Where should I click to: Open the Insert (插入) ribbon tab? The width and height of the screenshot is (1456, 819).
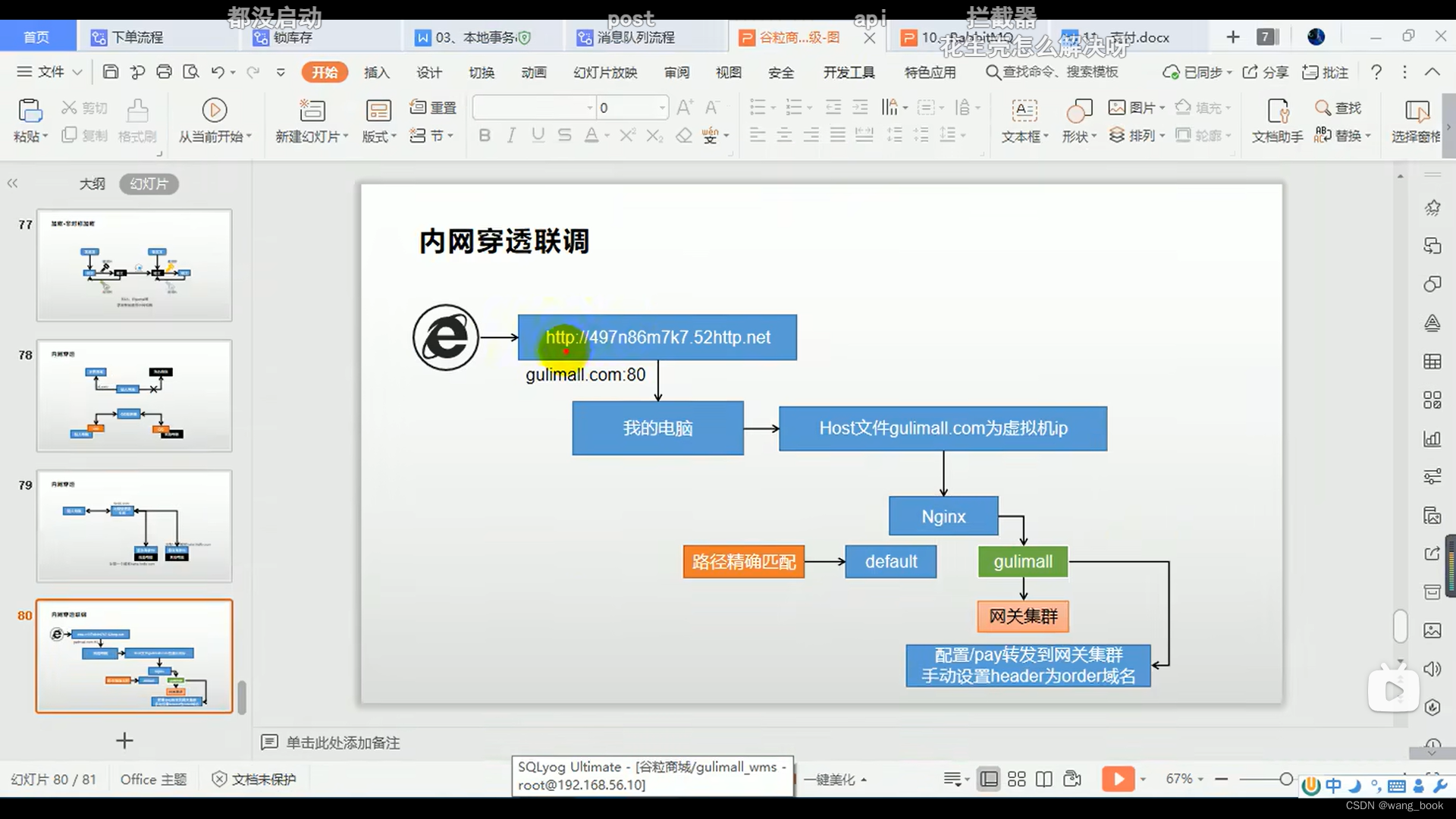pyautogui.click(x=377, y=72)
